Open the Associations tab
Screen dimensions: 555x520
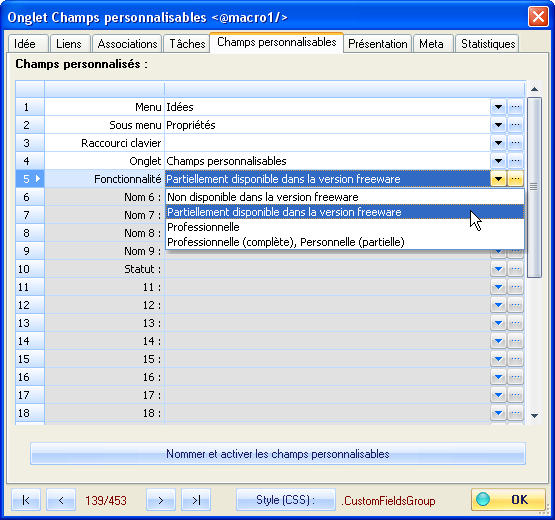click(x=127, y=44)
